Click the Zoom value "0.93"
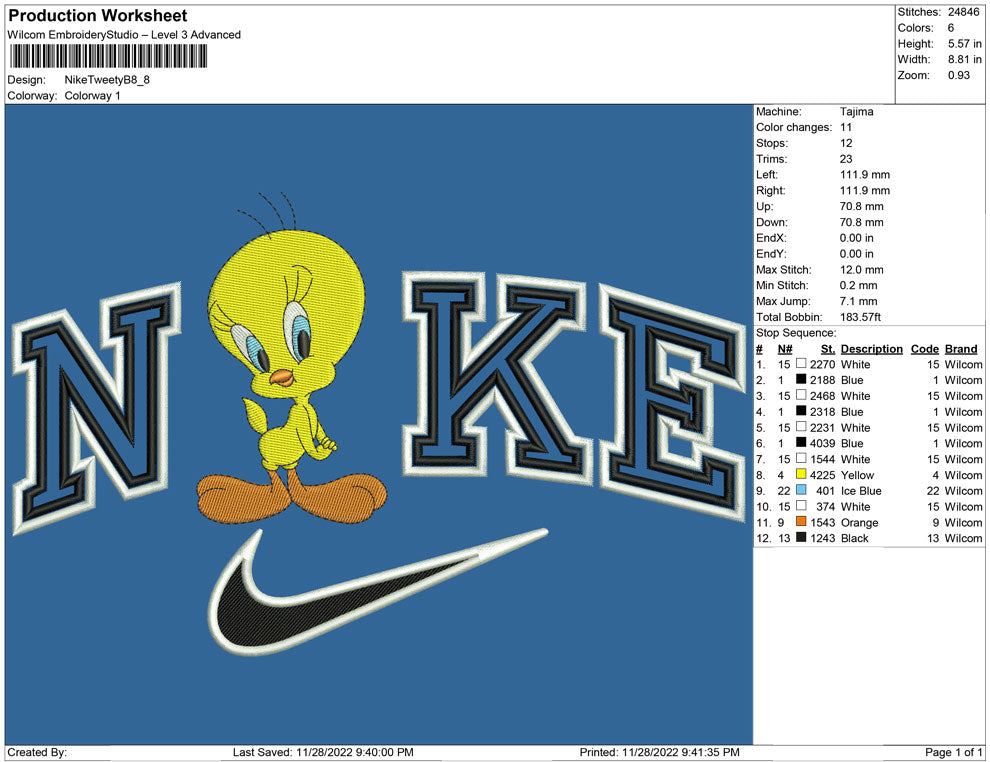 958,75
